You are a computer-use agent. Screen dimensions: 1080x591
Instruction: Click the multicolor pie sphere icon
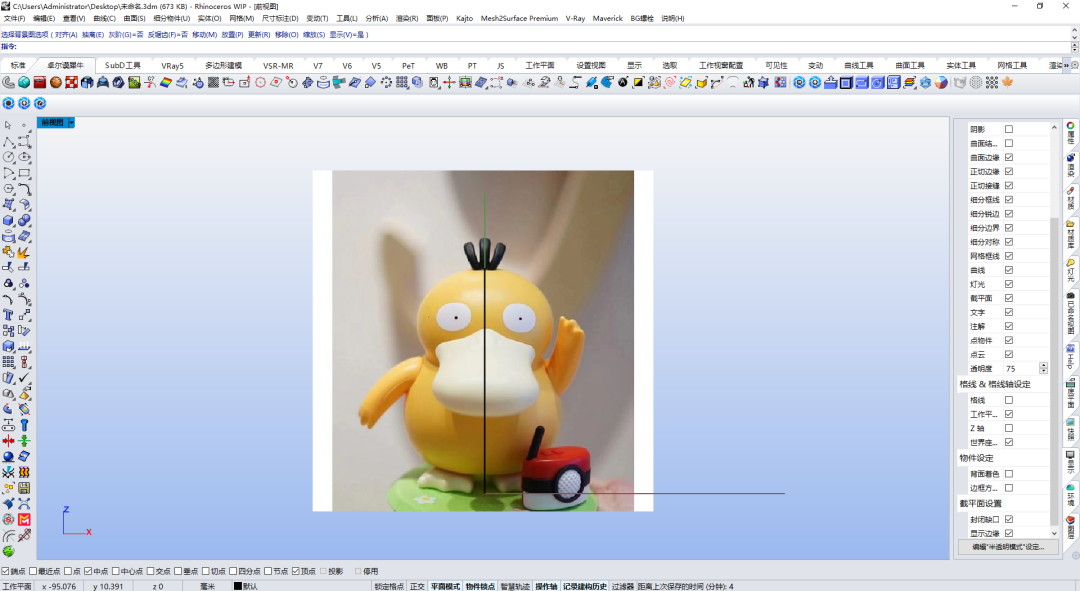[941, 83]
